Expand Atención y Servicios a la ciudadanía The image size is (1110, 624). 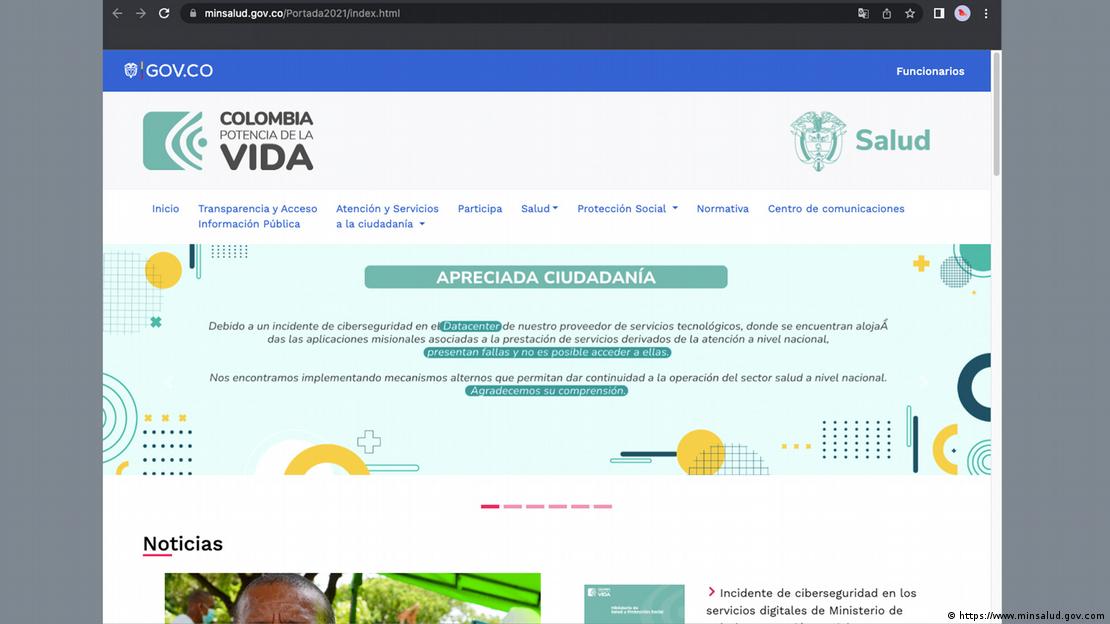387,216
